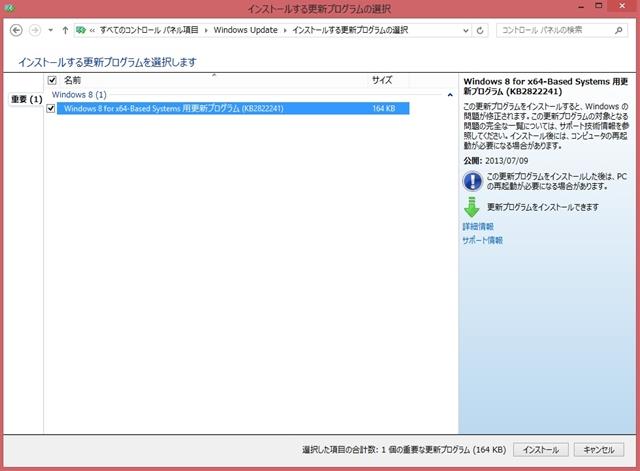Click the KB2822241 title in details pane

545,87
